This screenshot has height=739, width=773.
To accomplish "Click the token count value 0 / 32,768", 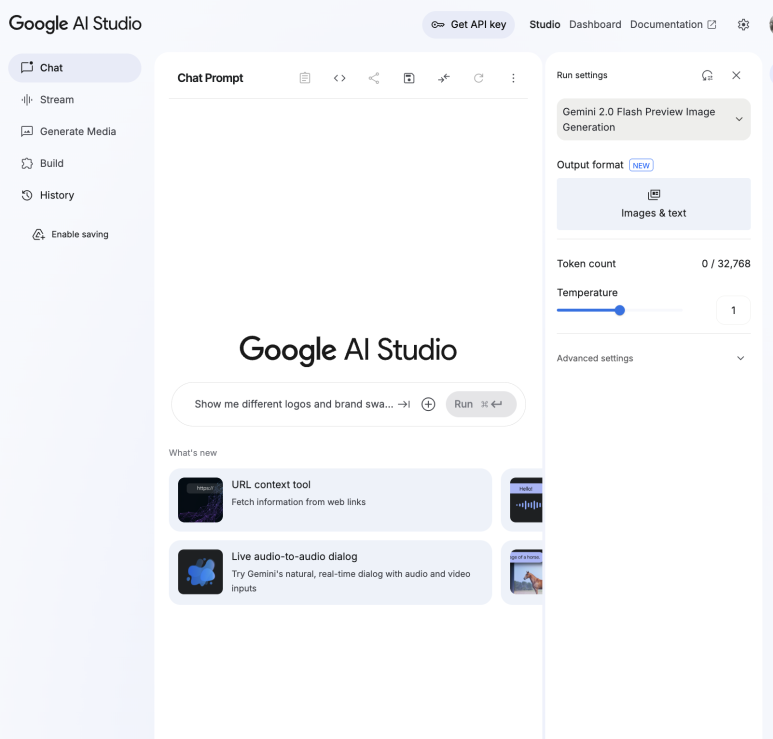I will [726, 264].
